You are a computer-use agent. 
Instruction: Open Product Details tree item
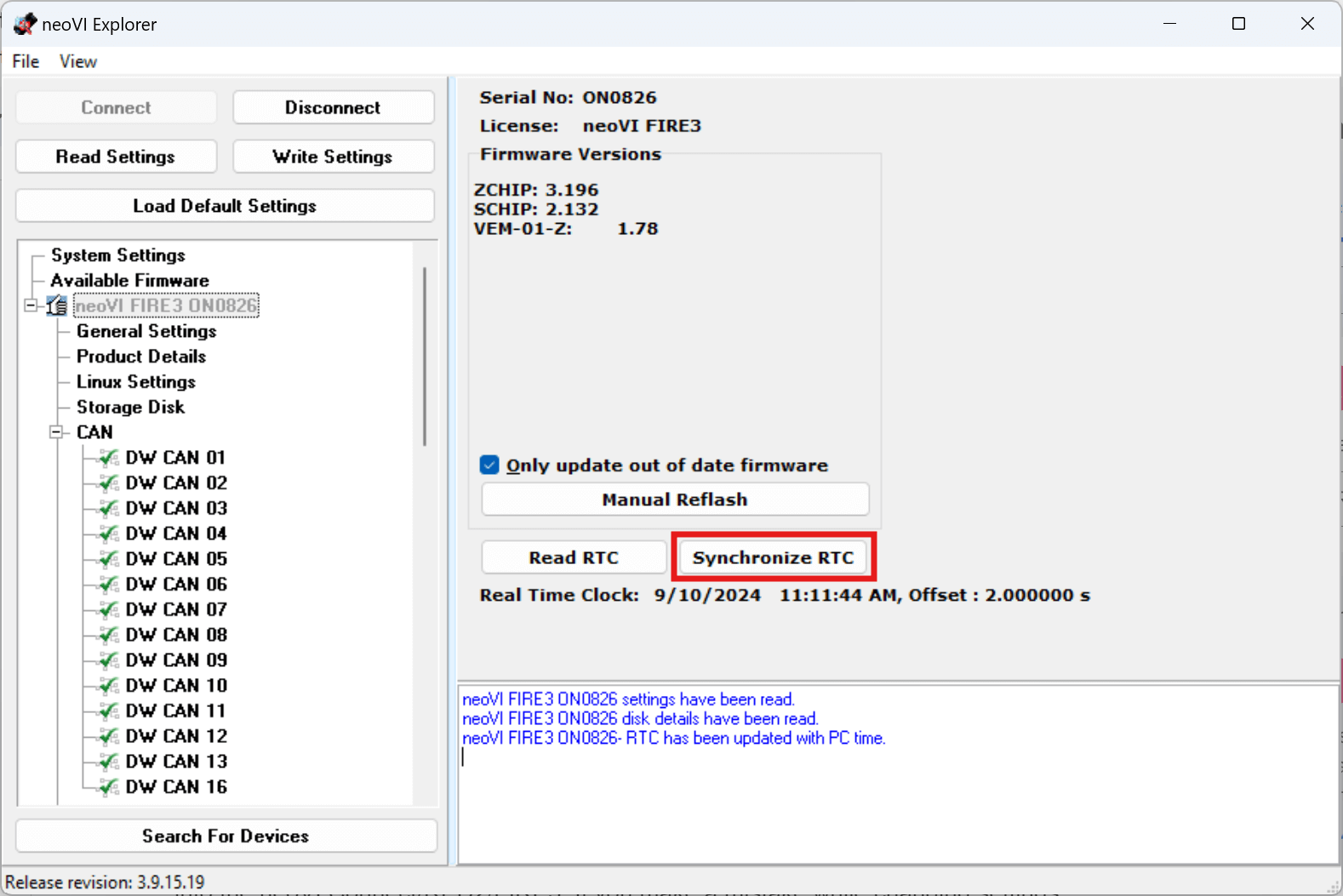coord(141,357)
